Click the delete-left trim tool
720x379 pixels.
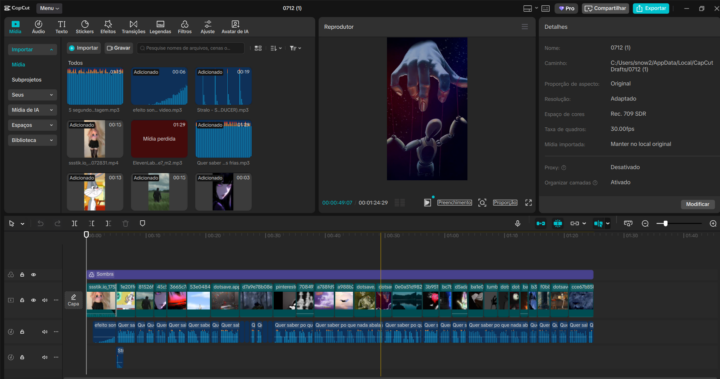pos(91,223)
